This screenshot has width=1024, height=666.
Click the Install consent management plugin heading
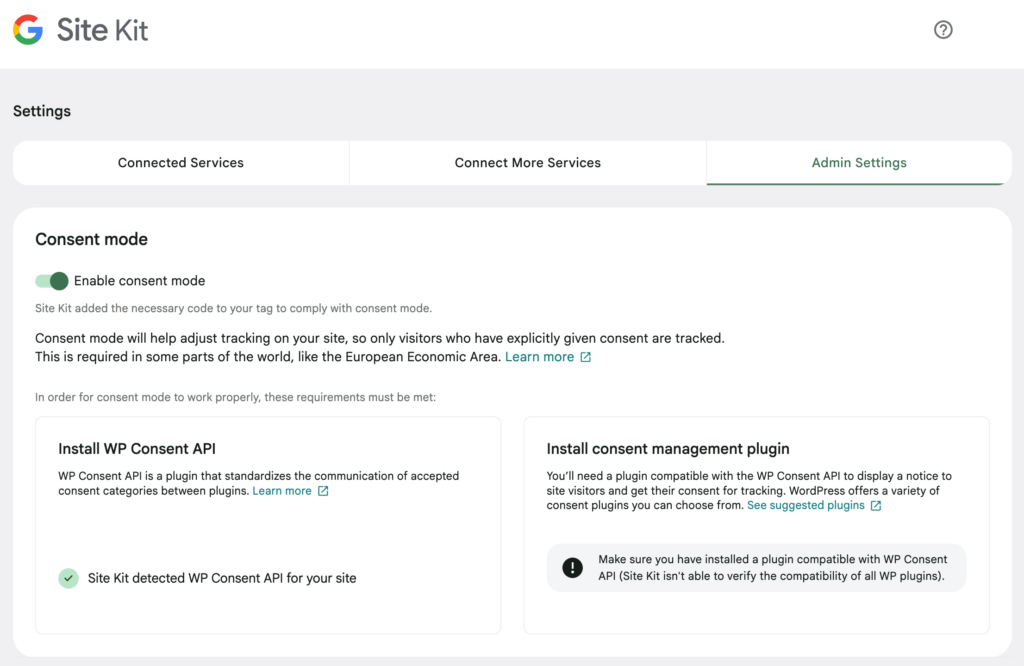(x=668, y=449)
